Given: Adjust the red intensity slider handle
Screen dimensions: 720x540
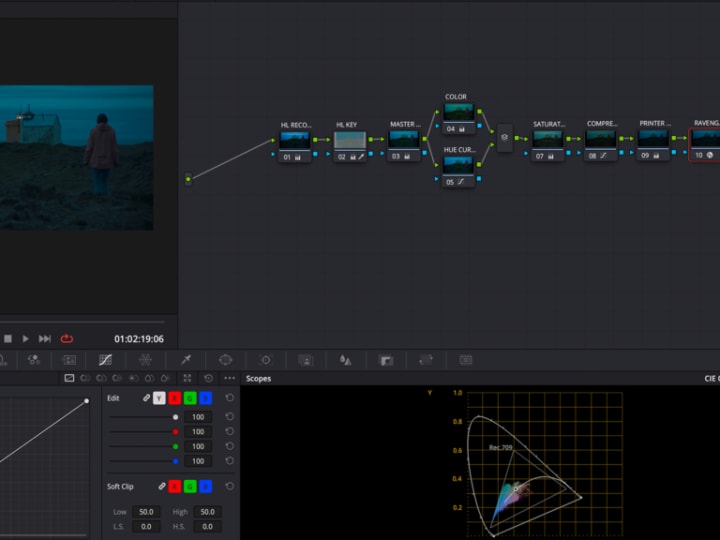Looking at the screenshot, I should pos(175,432).
